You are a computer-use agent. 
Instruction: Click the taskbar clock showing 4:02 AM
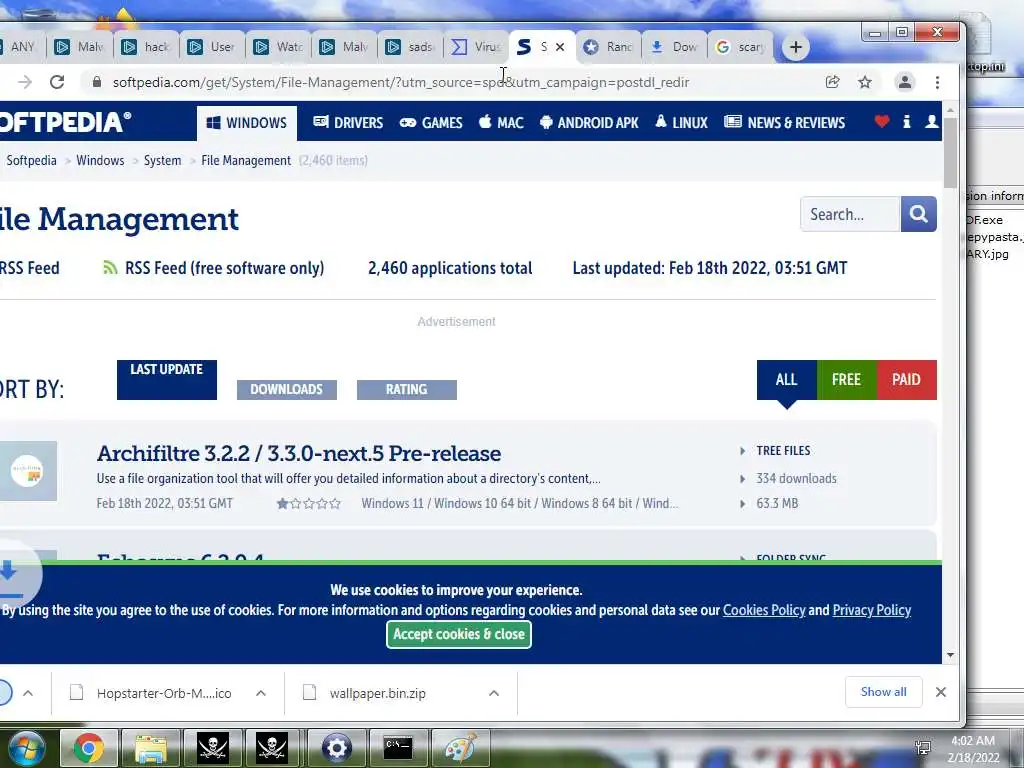(x=973, y=749)
